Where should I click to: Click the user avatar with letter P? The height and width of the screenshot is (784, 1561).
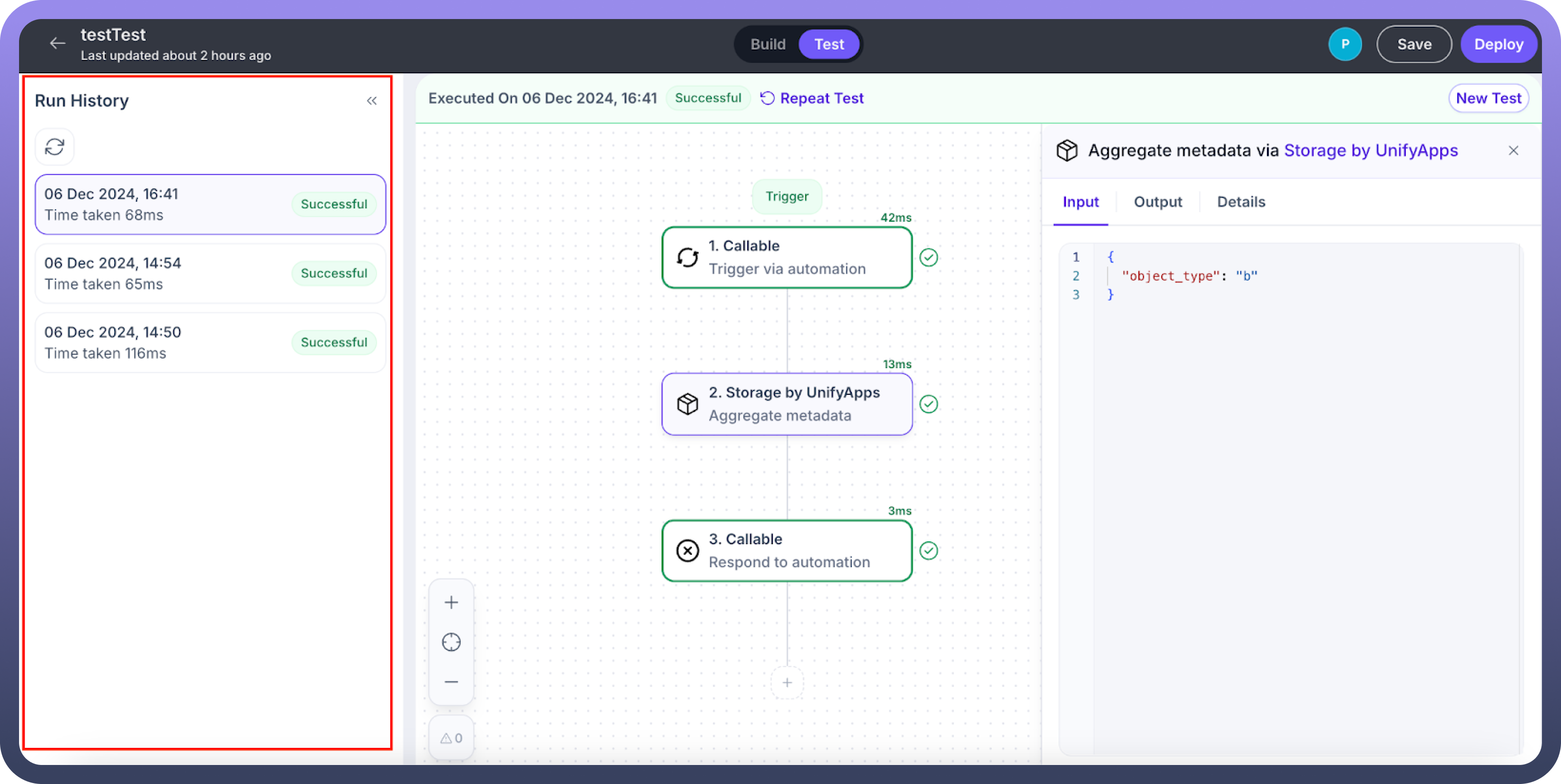point(1344,44)
